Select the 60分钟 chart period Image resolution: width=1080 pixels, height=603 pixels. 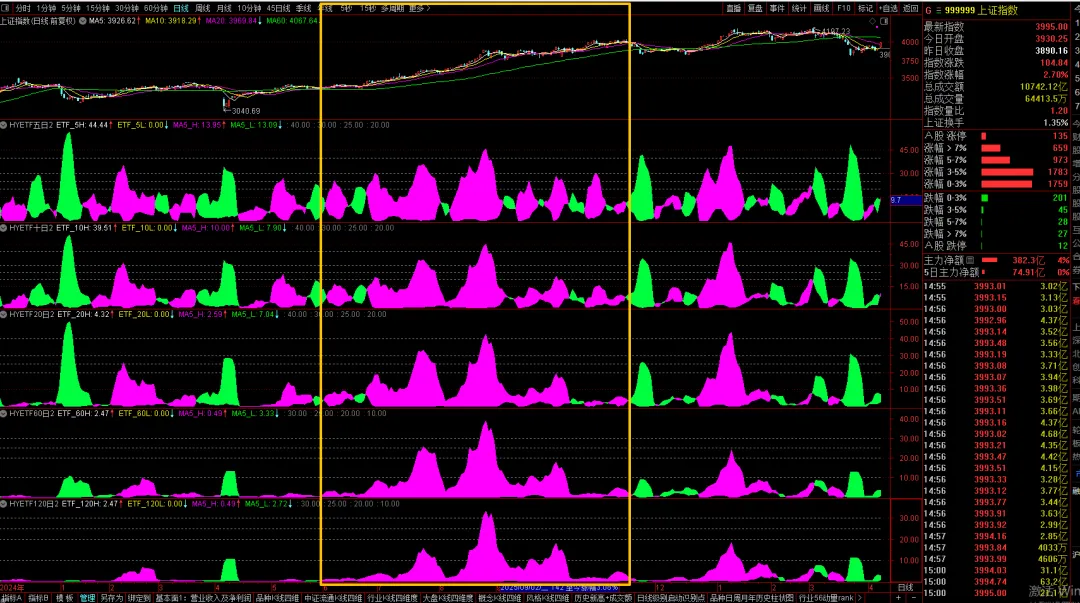(x=156, y=8)
